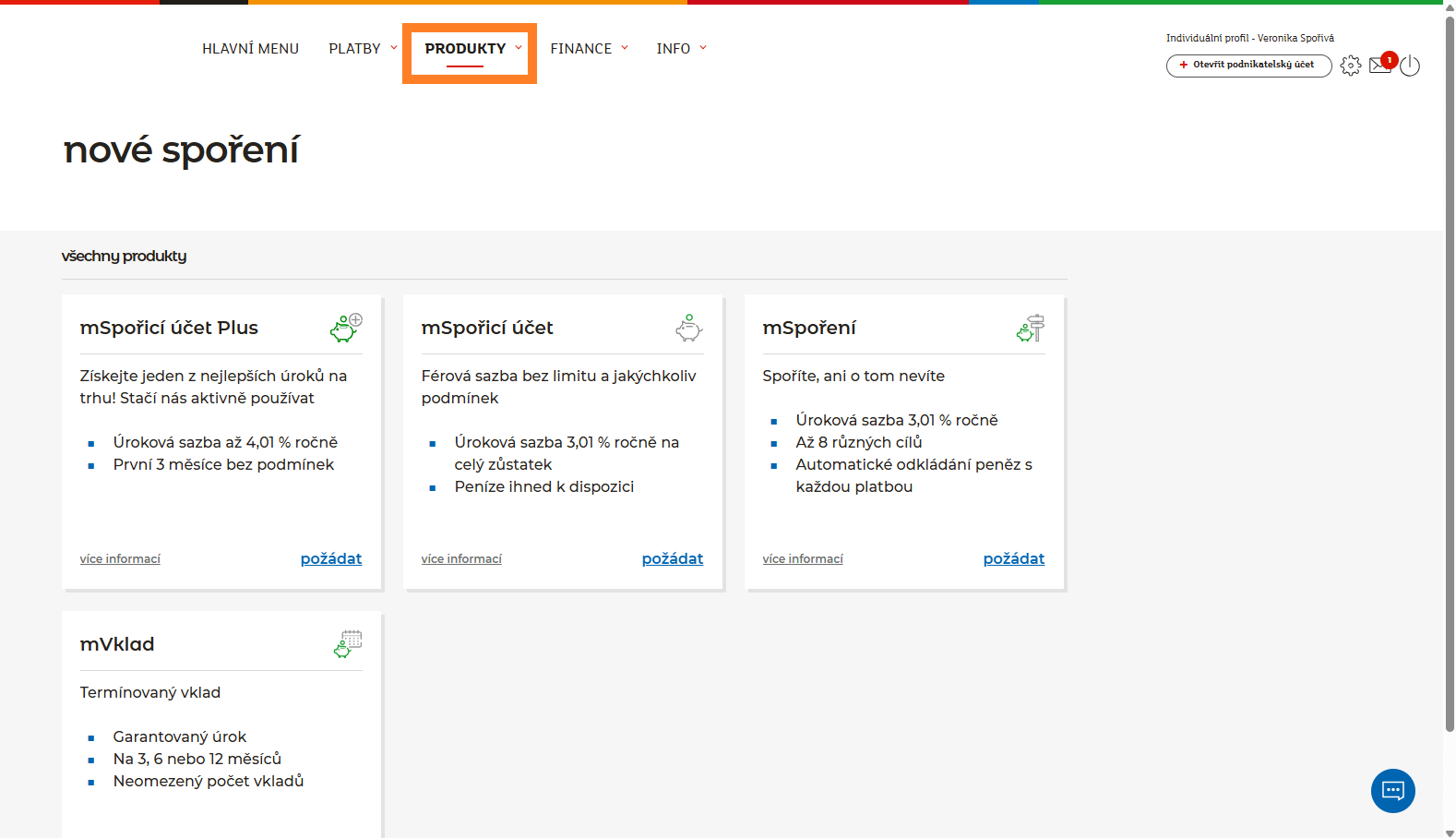Click the mSpořicí účet piggy bank icon
This screenshot has width=1456, height=838.
pyautogui.click(x=688, y=328)
